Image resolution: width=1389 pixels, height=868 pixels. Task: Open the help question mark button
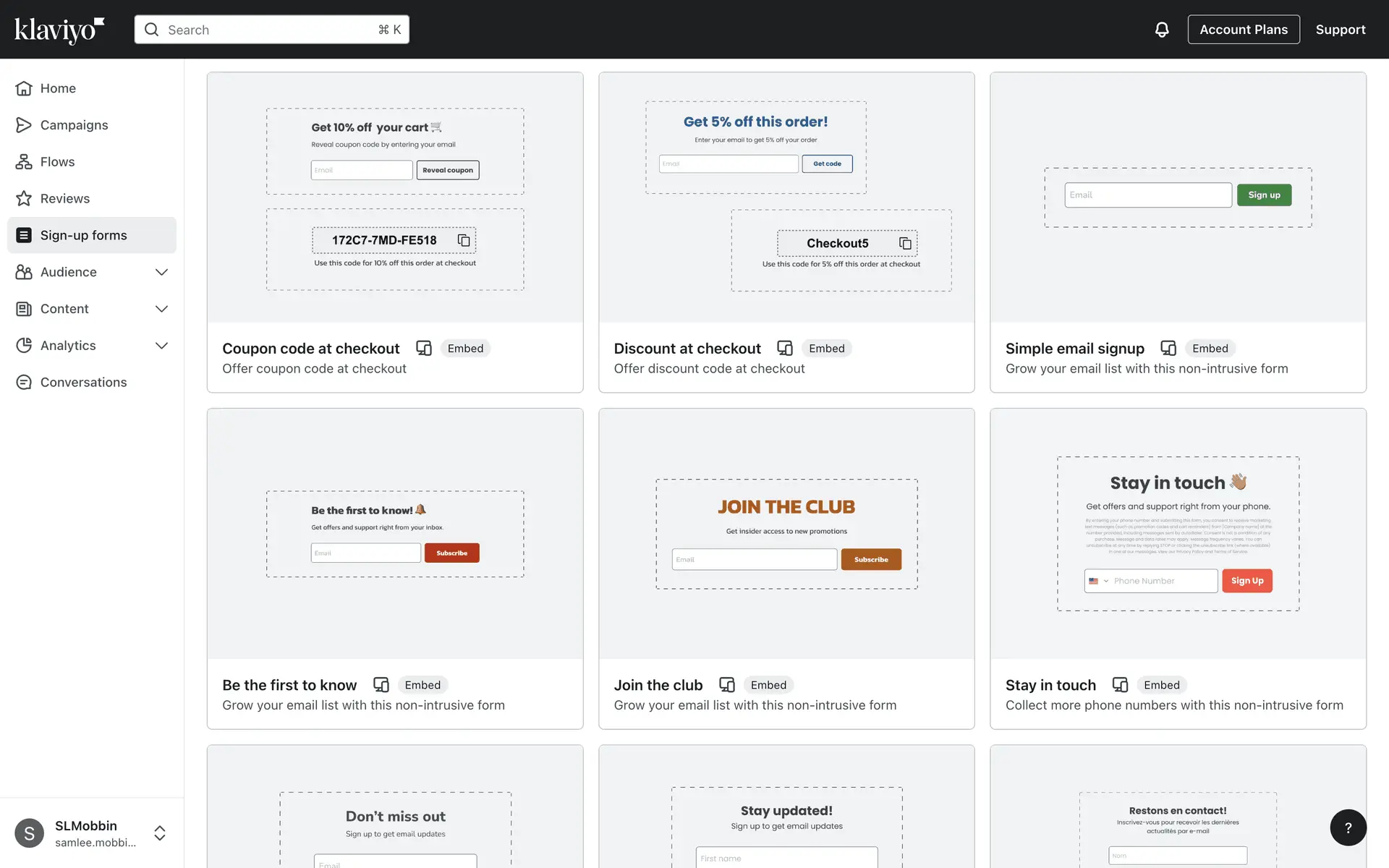(x=1348, y=827)
